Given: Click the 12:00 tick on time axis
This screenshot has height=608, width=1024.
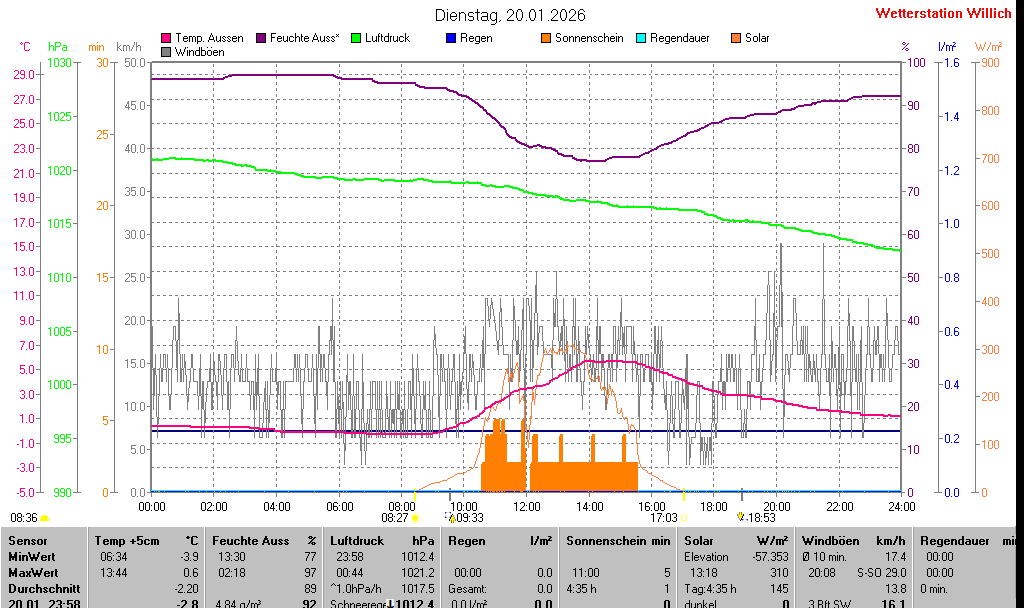Looking at the screenshot, I should [526, 507].
